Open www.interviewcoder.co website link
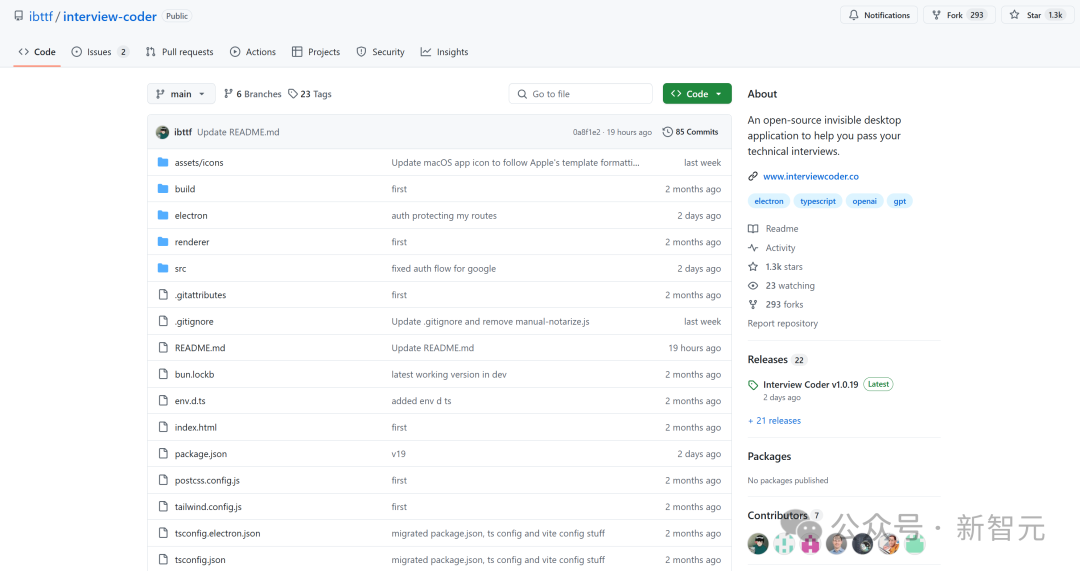Viewport: 1080px width, 571px height. pos(811,176)
